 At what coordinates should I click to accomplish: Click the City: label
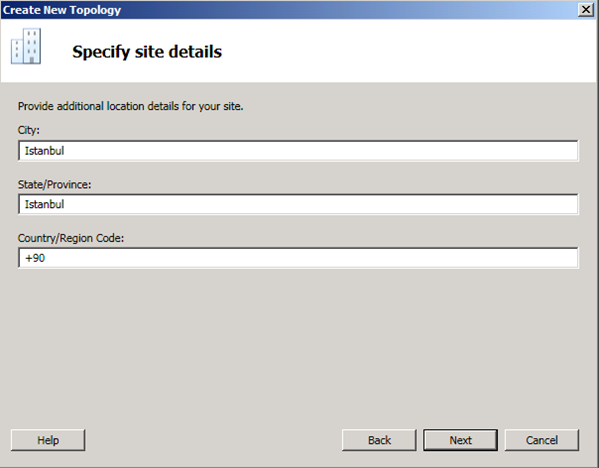coord(29,130)
